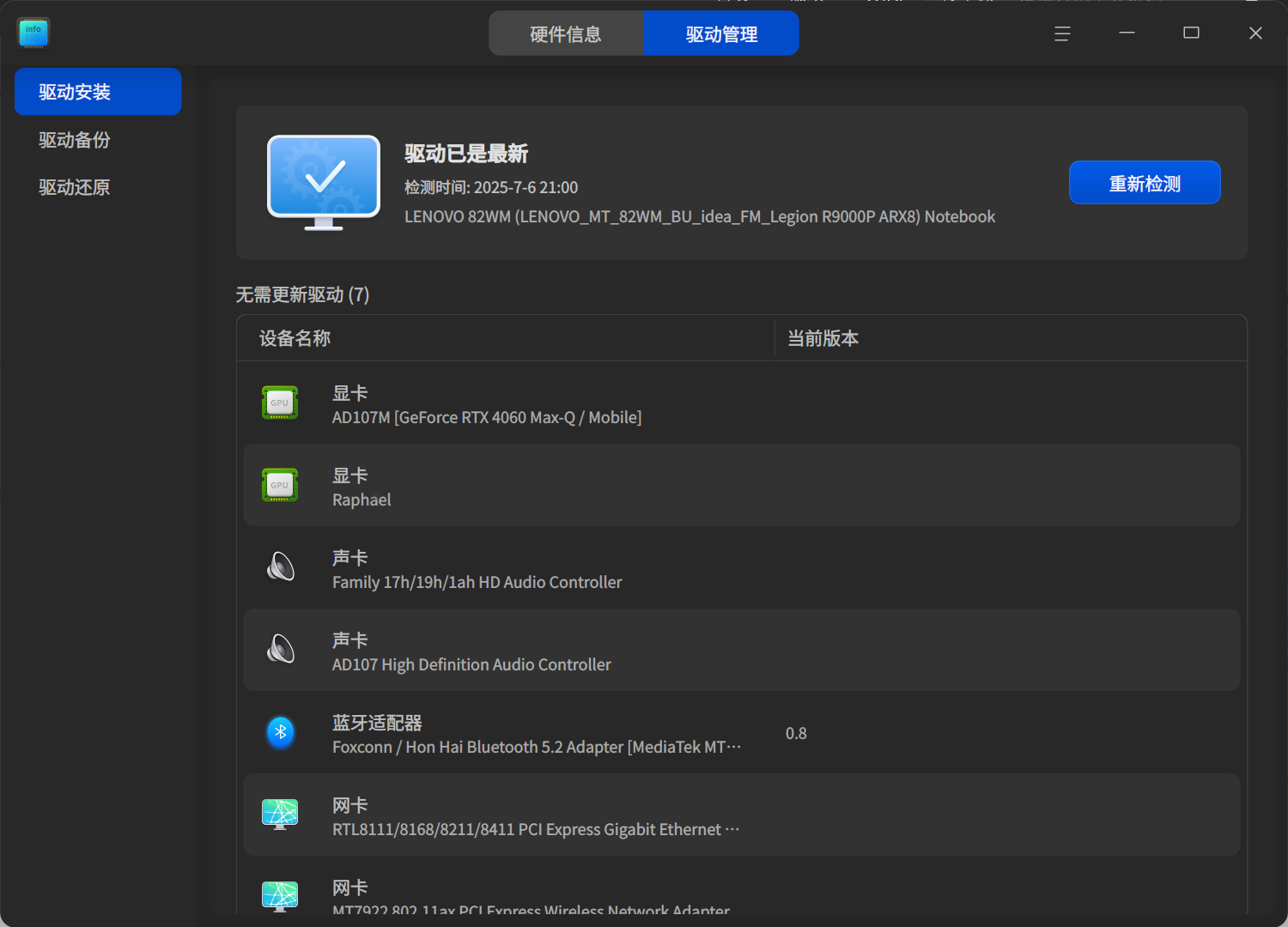Click the 重新检测 button
The width and height of the screenshot is (1288, 927).
point(1145,183)
